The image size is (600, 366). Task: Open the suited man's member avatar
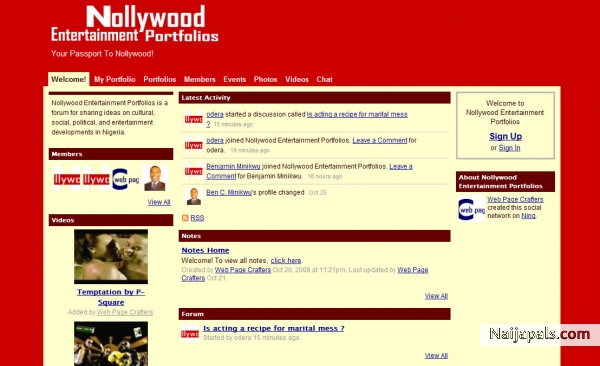[x=155, y=178]
